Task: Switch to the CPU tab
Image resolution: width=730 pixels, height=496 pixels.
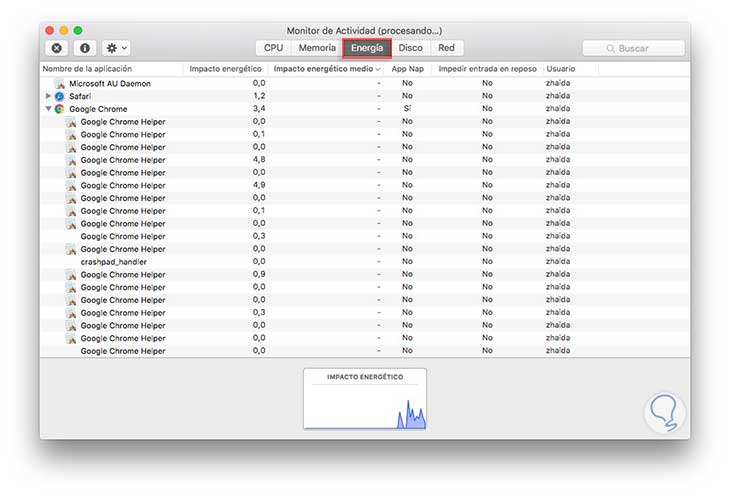Action: (273, 48)
